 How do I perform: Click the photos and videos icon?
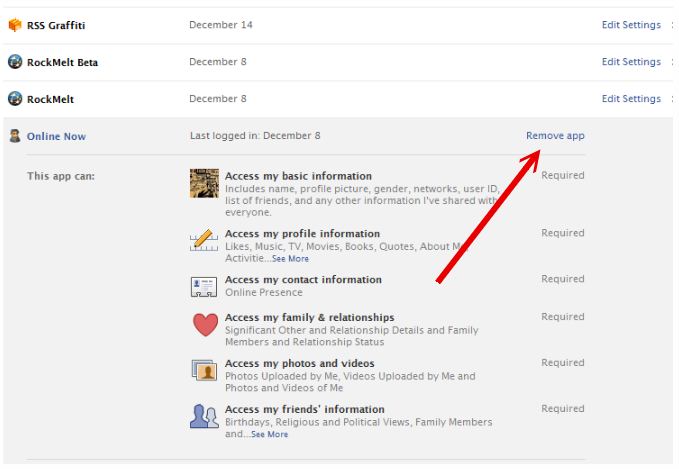204,370
